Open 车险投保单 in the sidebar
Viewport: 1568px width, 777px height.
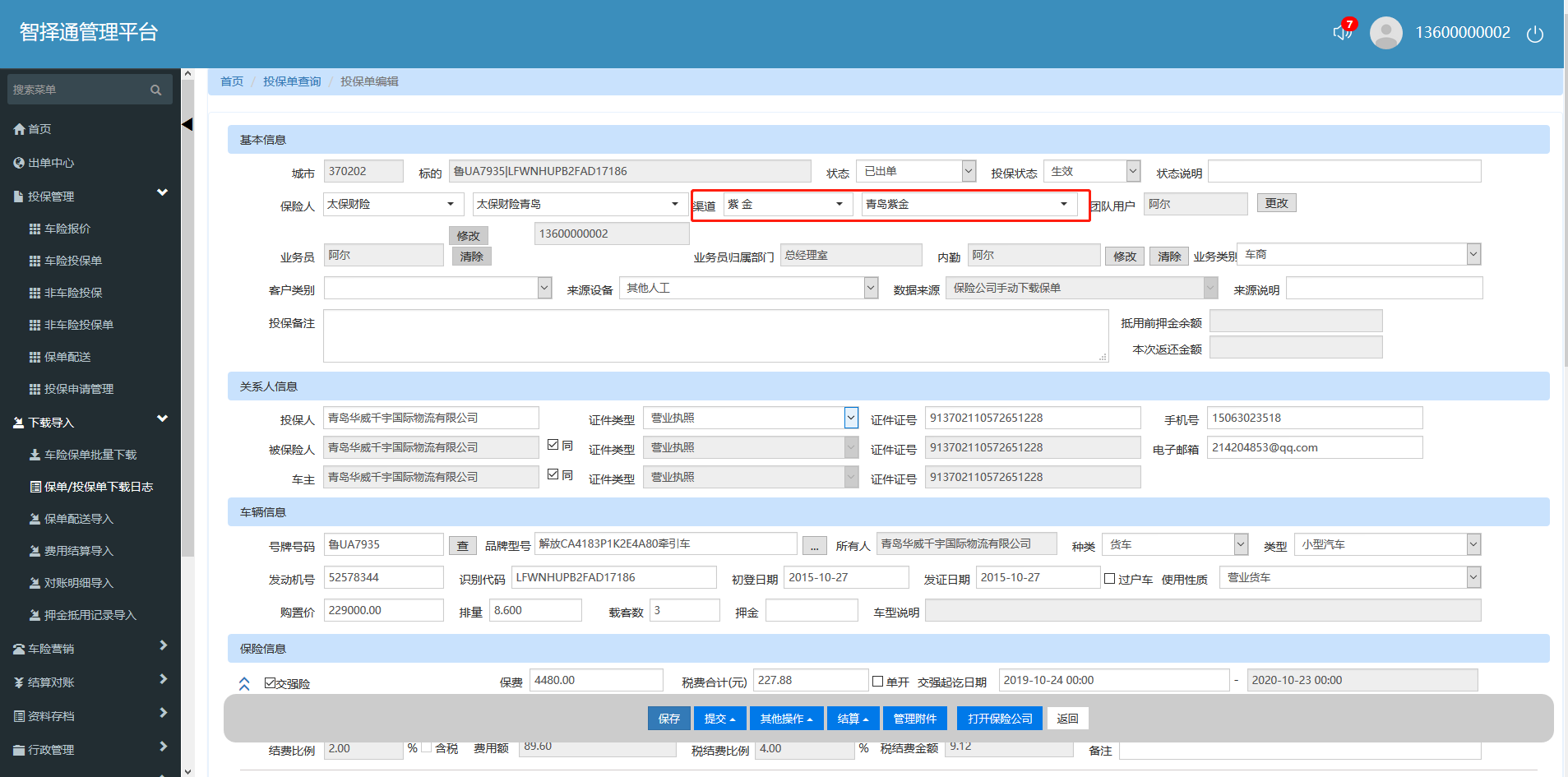click(72, 261)
